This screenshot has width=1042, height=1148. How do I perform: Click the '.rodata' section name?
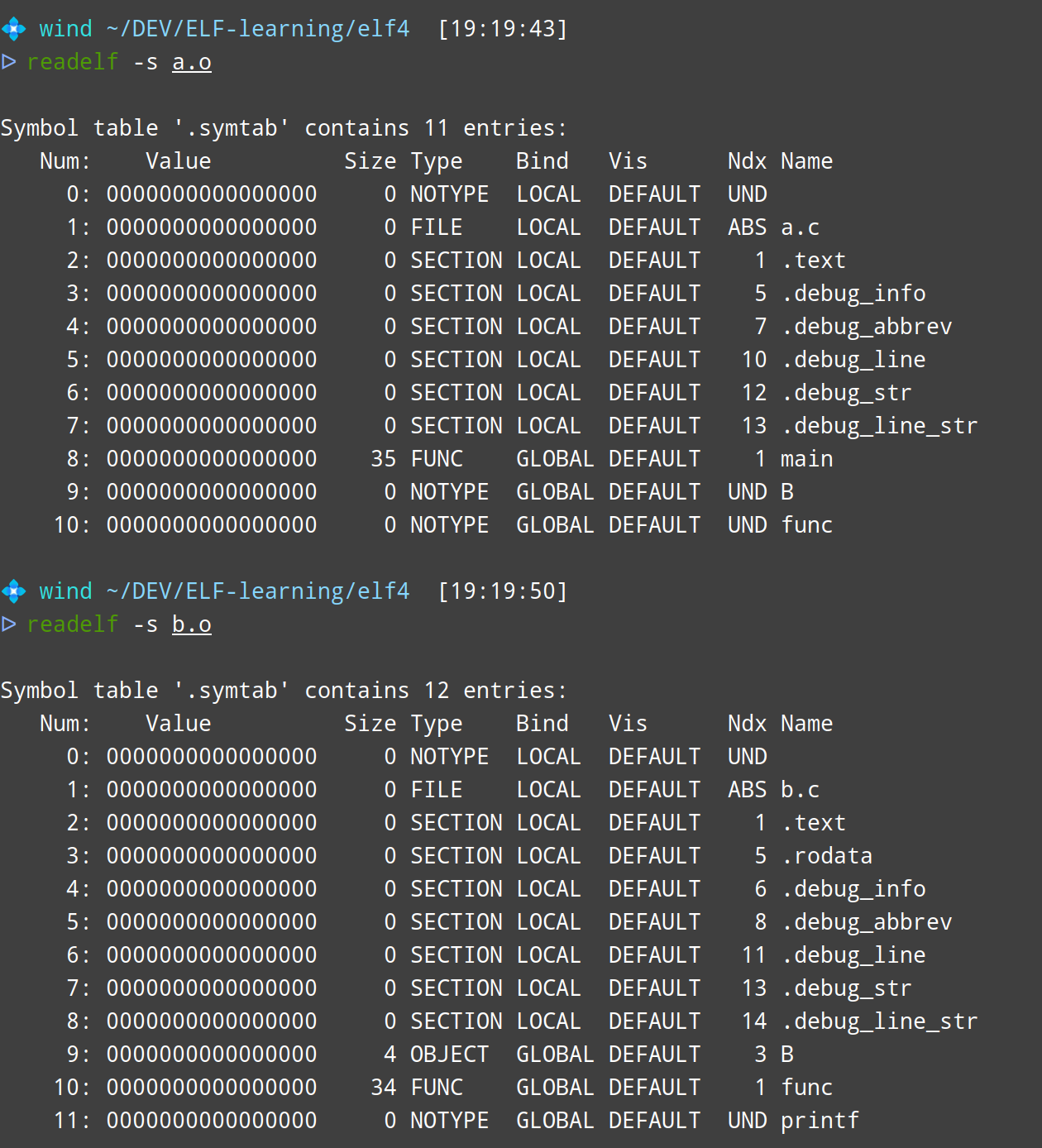(827, 856)
